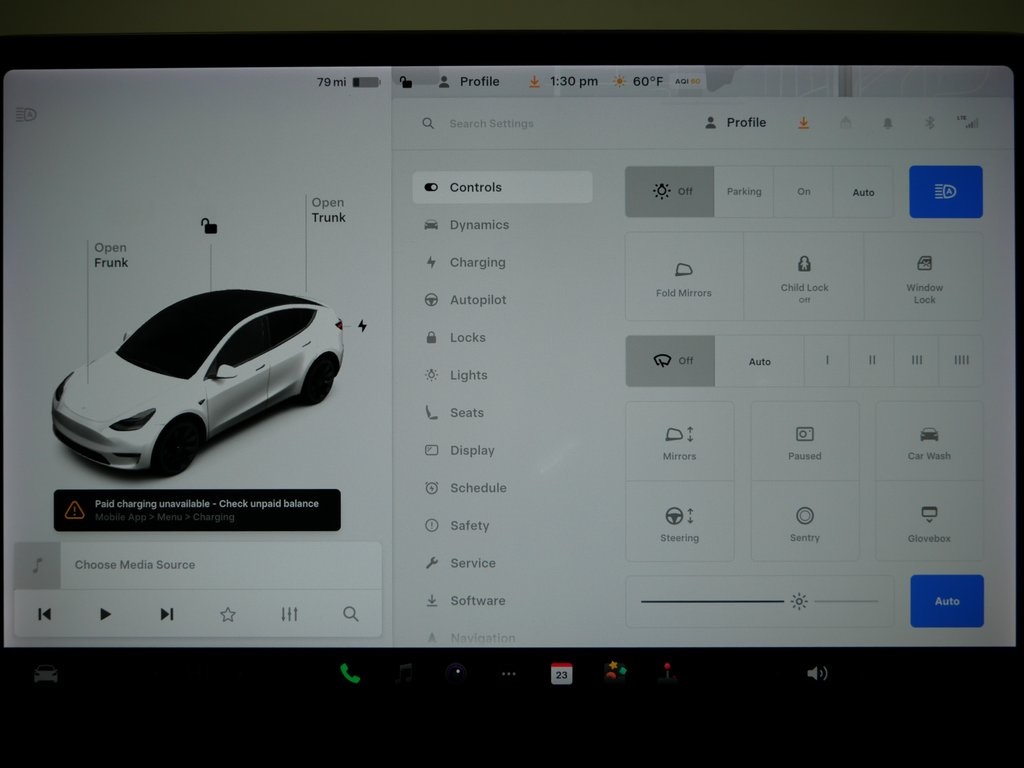The height and width of the screenshot is (768, 1024).
Task: Set wiper speed to level III
Action: click(916, 361)
